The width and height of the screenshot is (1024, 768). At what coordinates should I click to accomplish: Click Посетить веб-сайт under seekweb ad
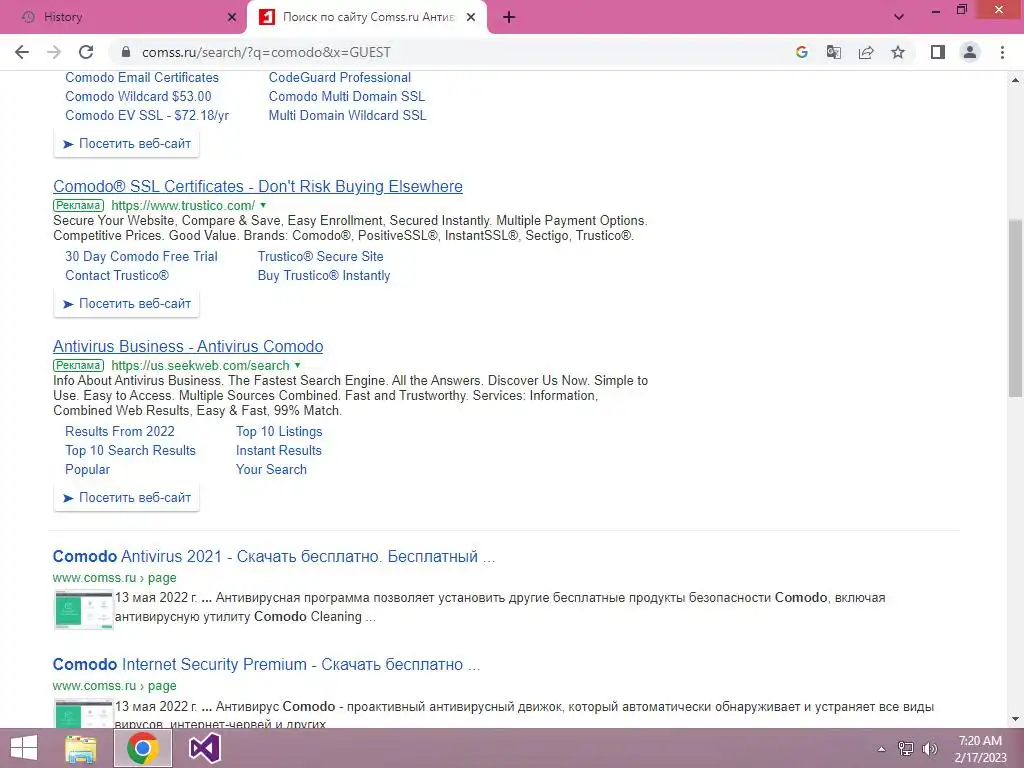127,498
